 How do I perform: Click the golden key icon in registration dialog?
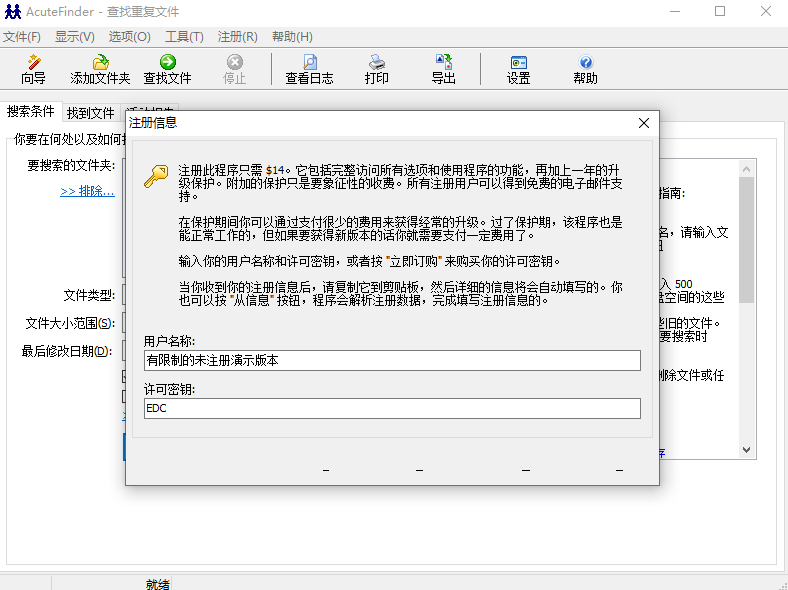tap(156, 176)
